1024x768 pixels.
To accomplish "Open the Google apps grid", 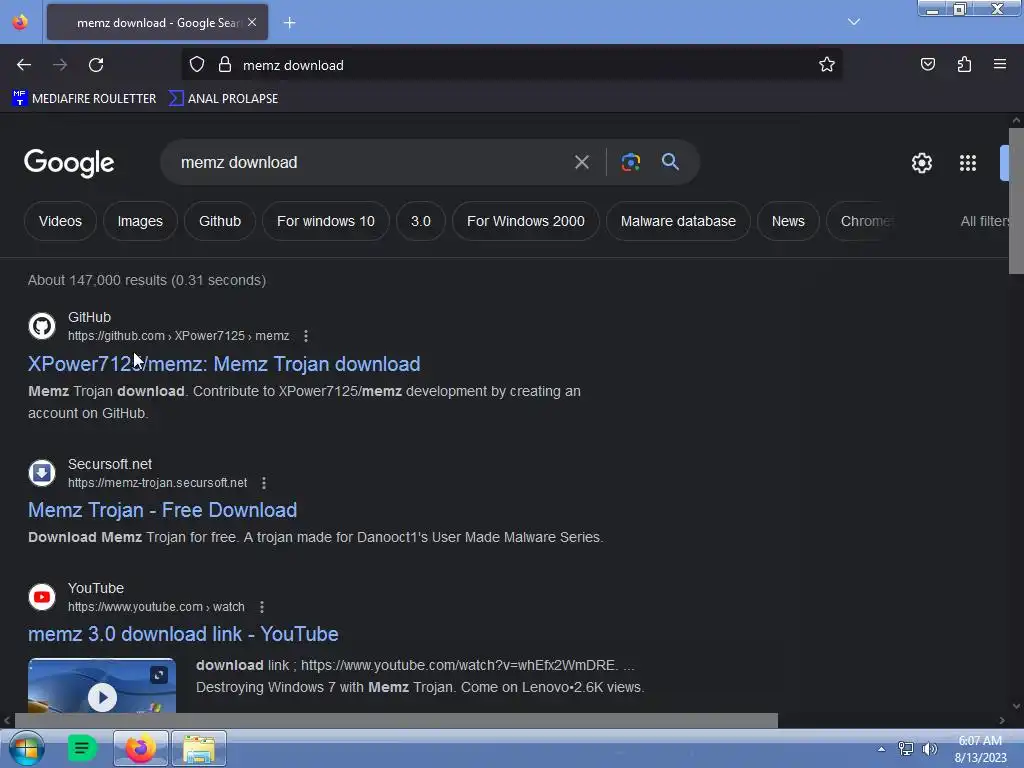I will [x=968, y=163].
